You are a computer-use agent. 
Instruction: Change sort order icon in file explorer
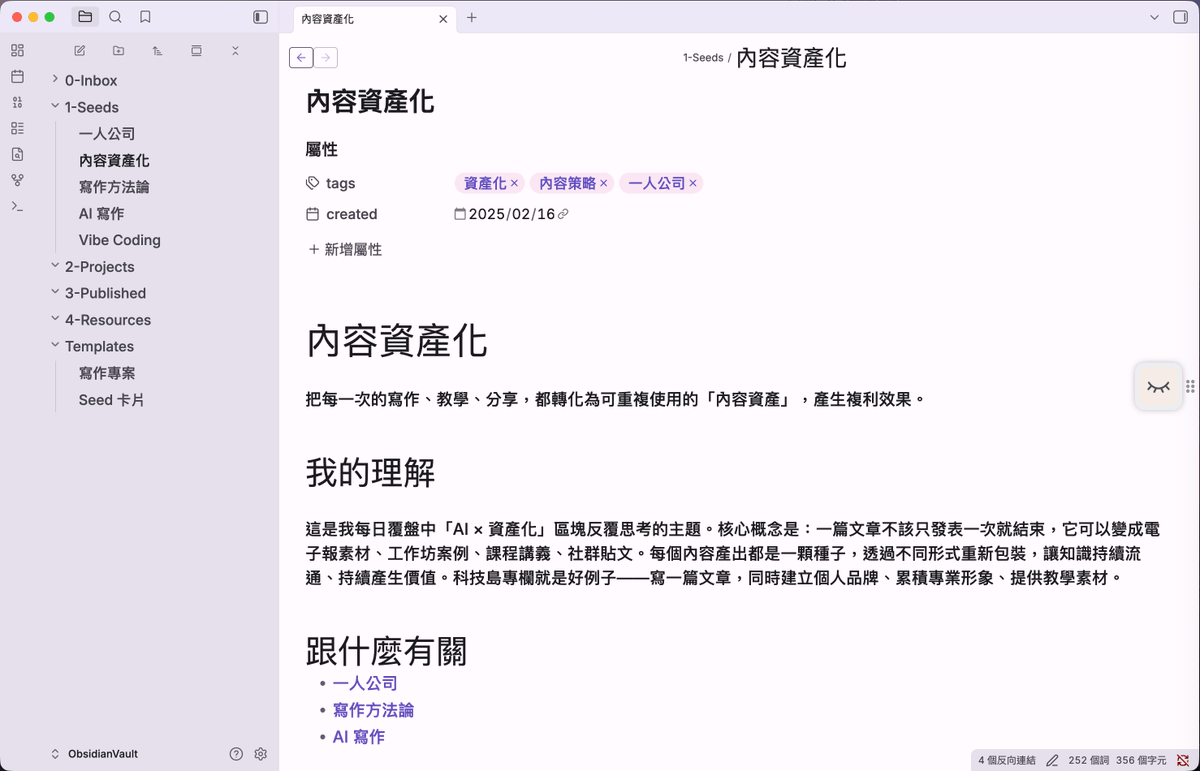[158, 50]
